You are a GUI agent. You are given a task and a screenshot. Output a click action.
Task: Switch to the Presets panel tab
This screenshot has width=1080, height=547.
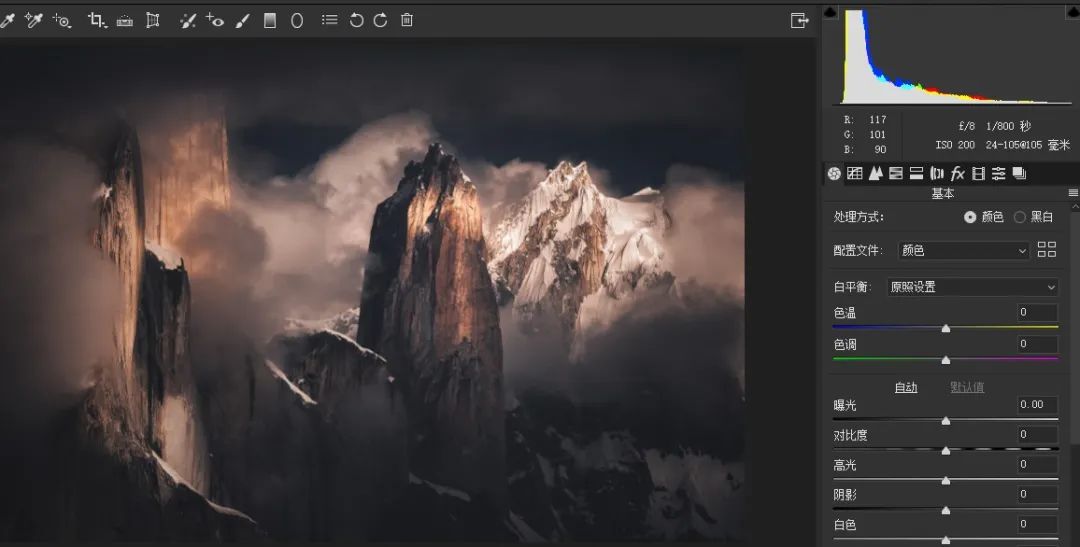(999, 174)
